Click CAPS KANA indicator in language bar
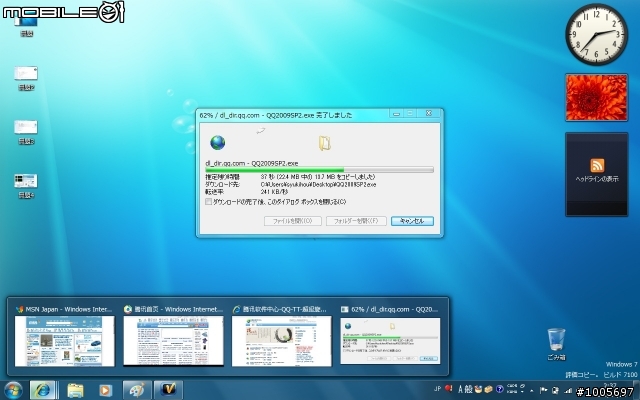Screen dimensions: 640x400 point(512,388)
